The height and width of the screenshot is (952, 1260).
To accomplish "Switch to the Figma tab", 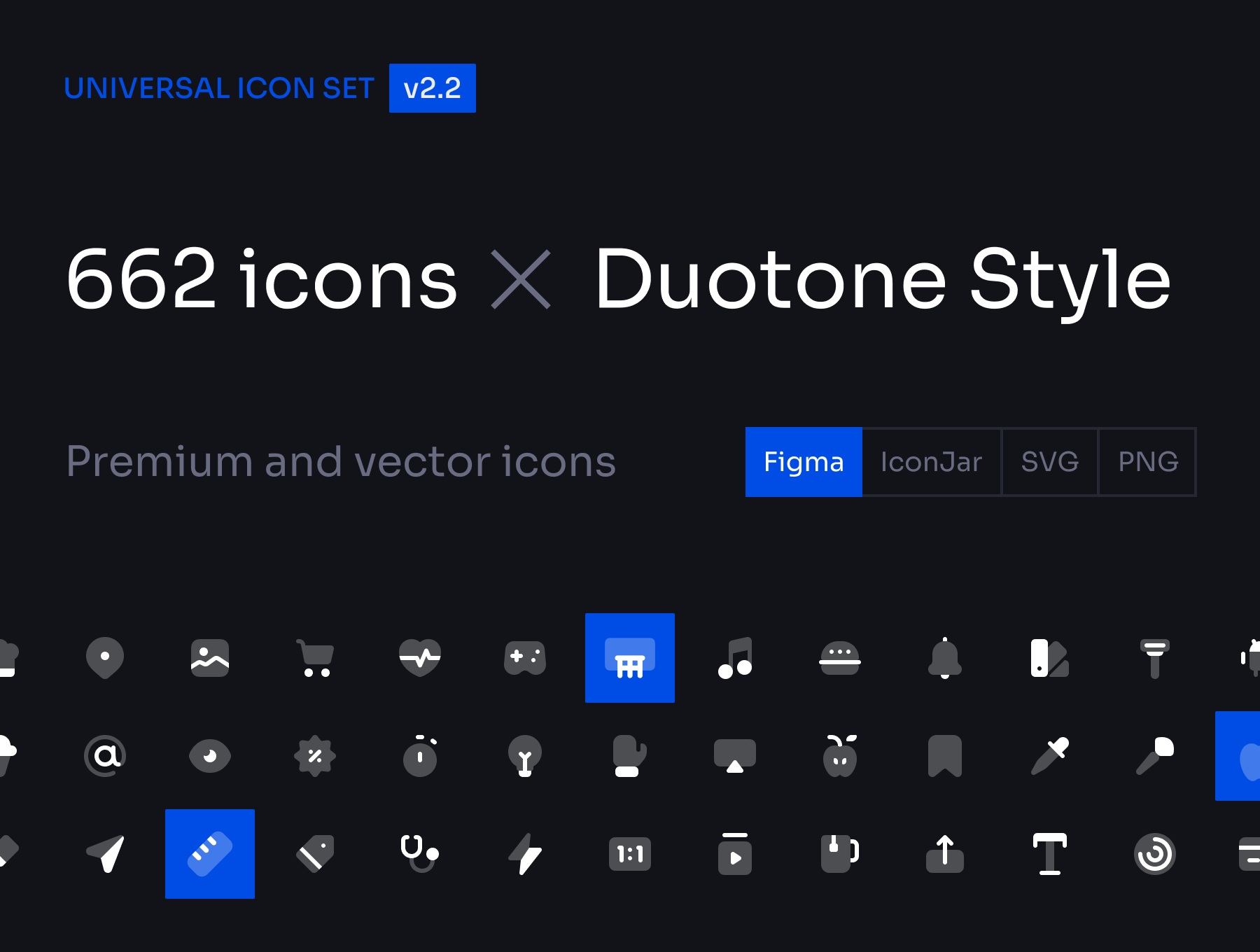I will click(804, 462).
